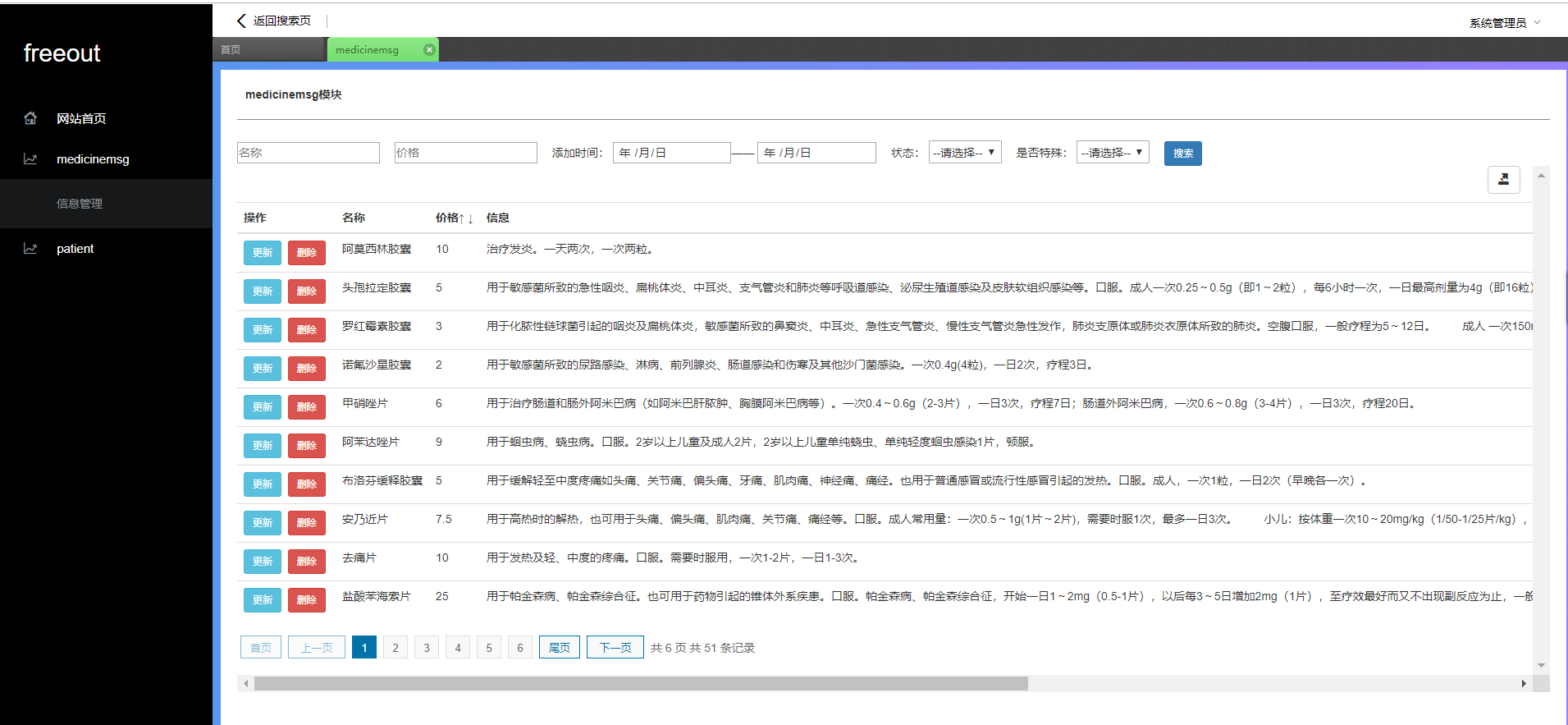The height and width of the screenshot is (725, 1568).
Task: Click 删除 for 罗红霉素胶囊
Action: click(307, 330)
